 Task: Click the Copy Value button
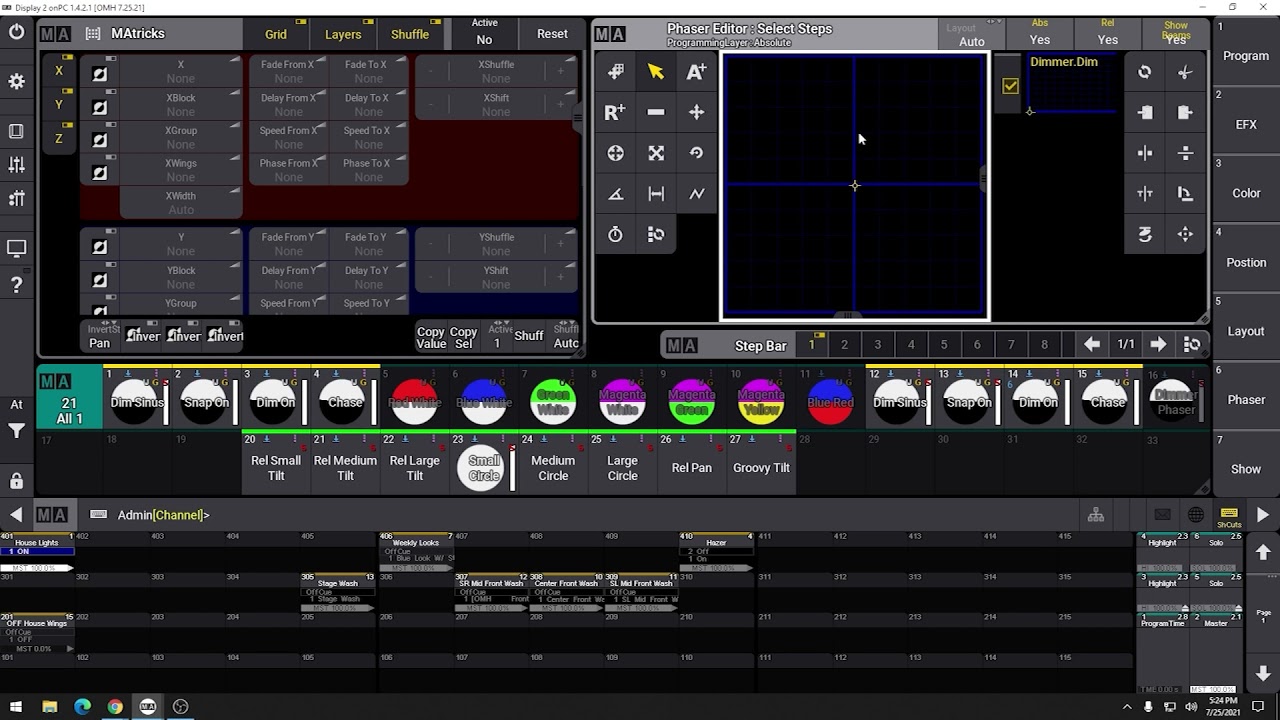point(431,337)
